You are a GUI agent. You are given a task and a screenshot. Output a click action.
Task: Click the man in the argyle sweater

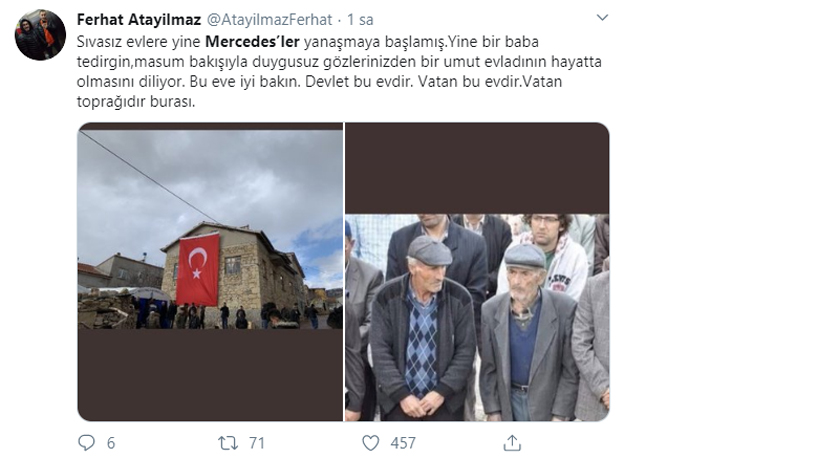421,328
